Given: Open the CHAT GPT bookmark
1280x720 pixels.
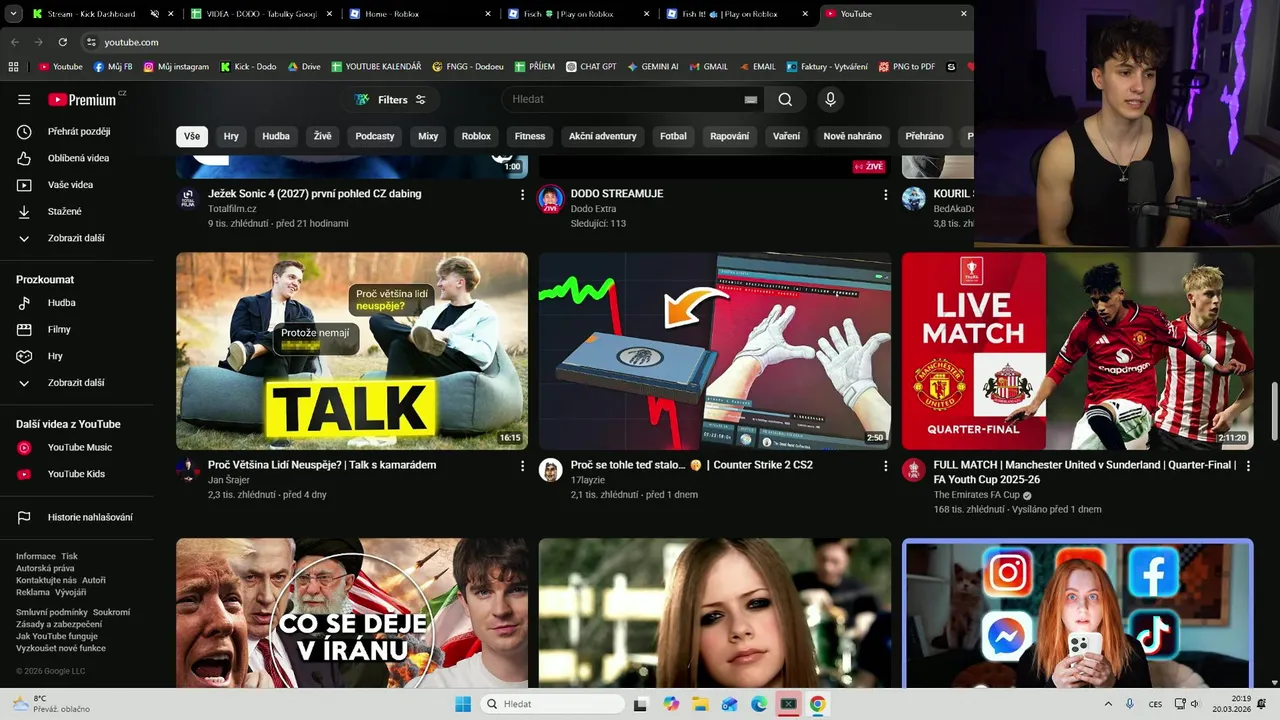Looking at the screenshot, I should coord(590,67).
